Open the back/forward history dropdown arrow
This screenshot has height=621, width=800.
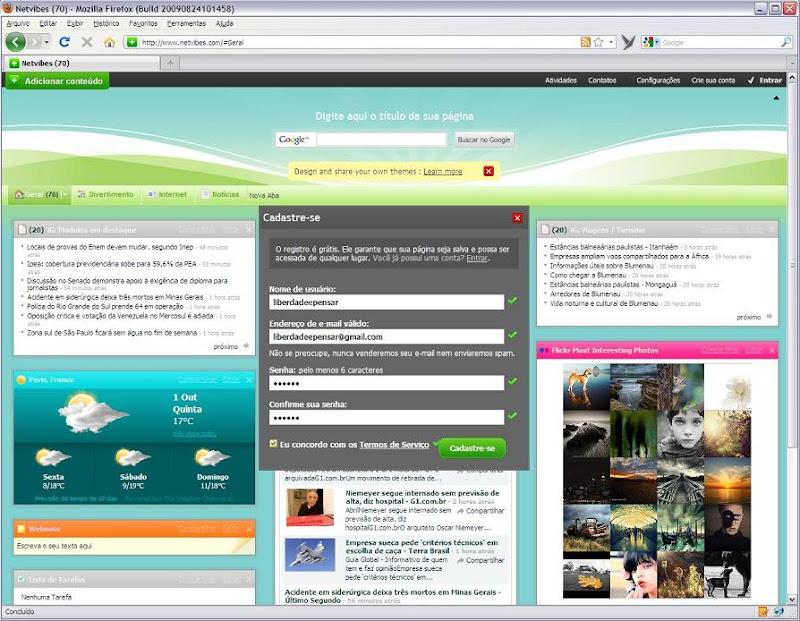pos(46,42)
